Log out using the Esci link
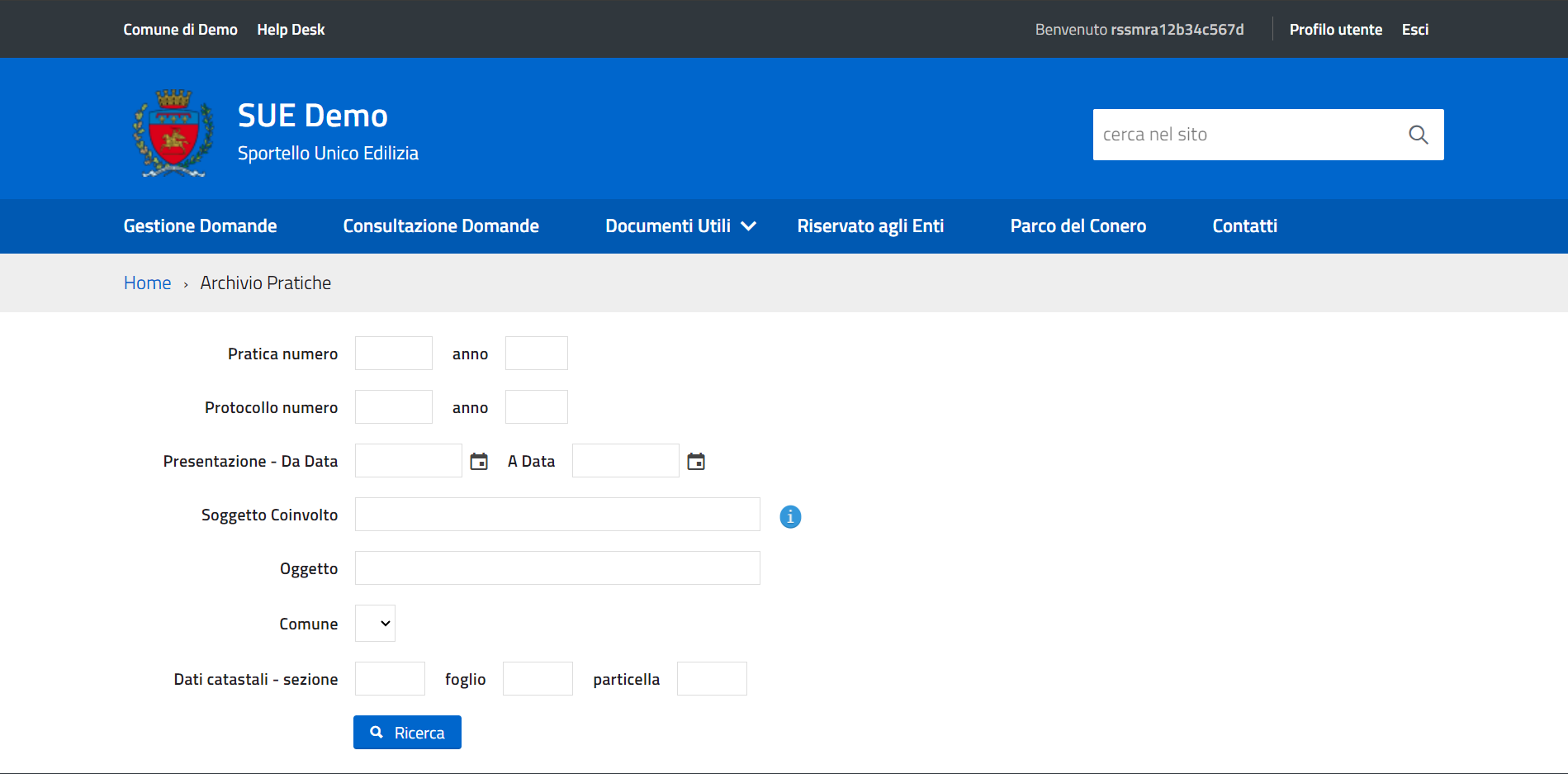This screenshot has width=1568, height=774. pyautogui.click(x=1414, y=30)
